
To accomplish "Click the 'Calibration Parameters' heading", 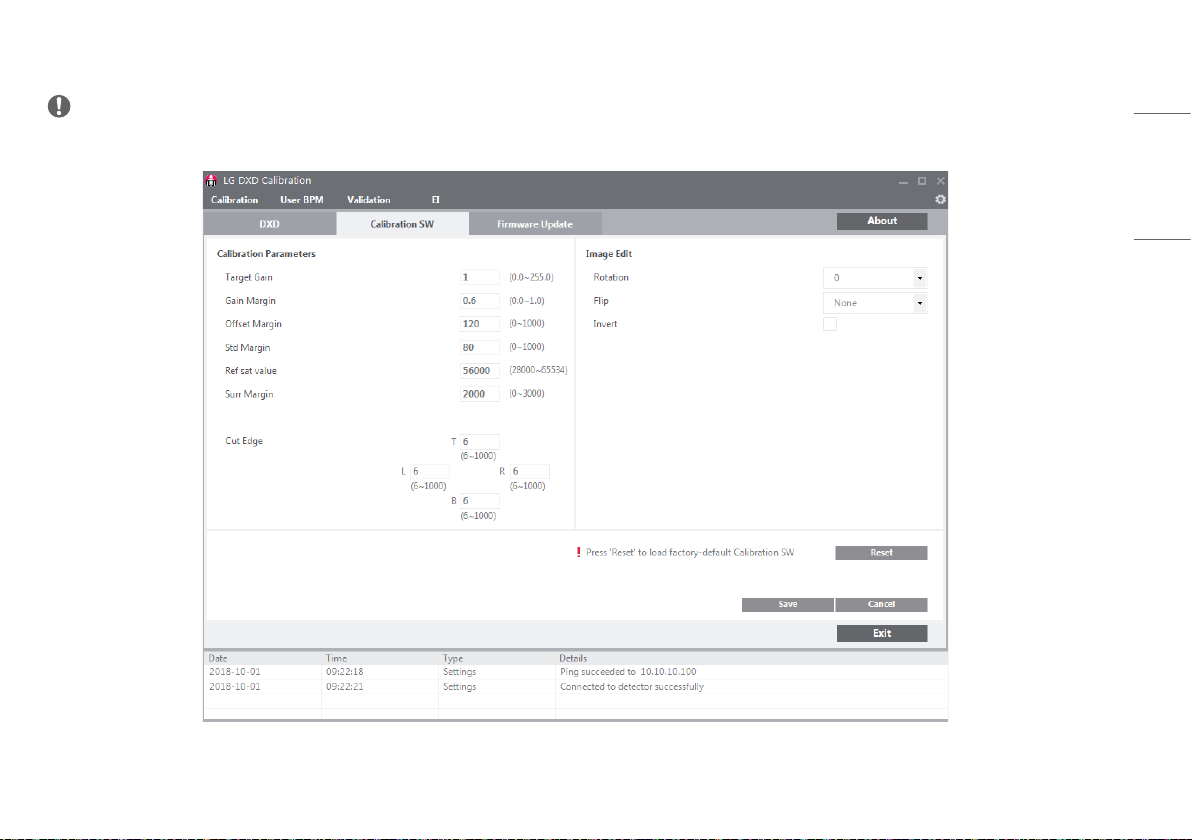I will click(266, 254).
